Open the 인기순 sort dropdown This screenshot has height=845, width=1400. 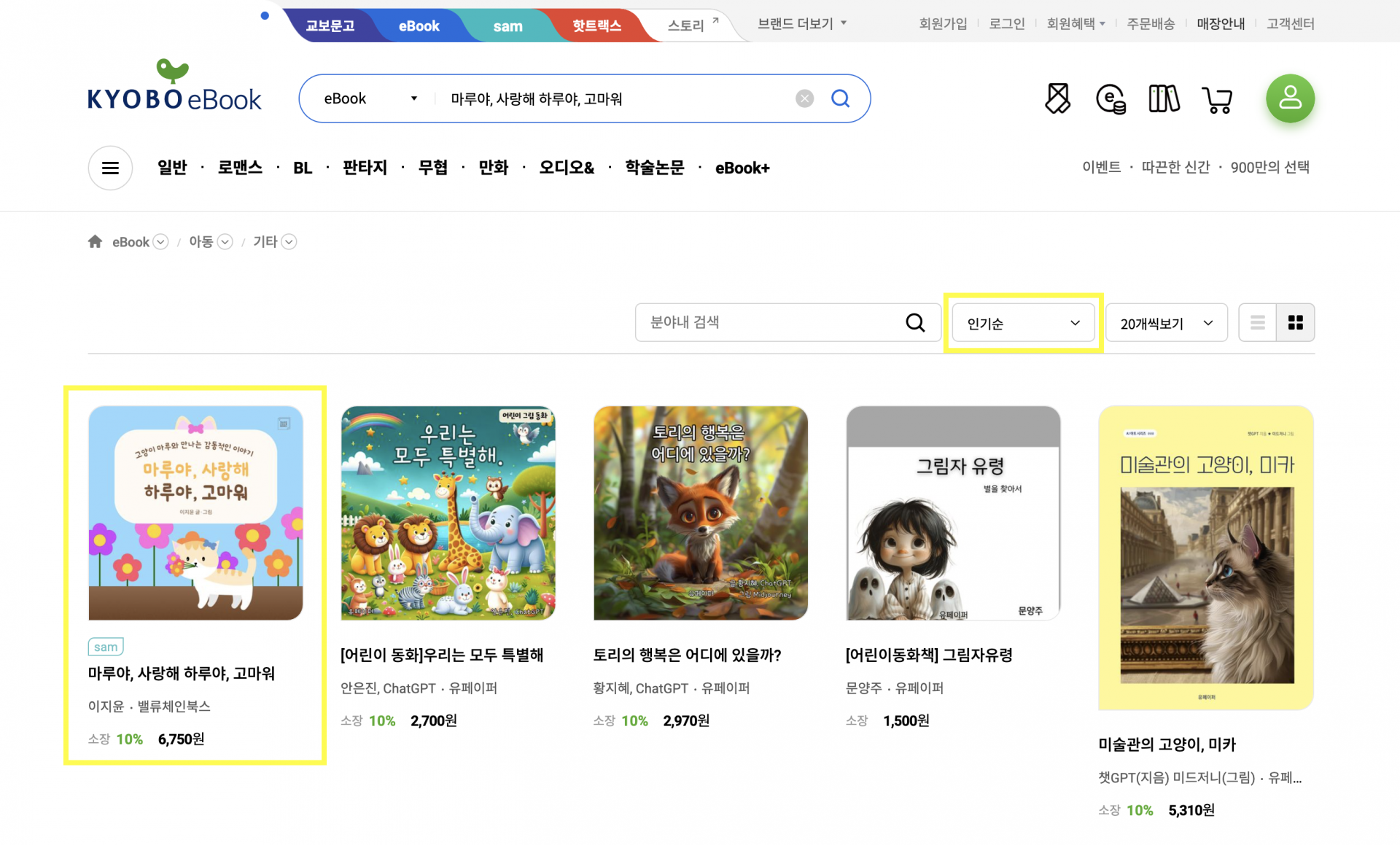coord(1024,323)
